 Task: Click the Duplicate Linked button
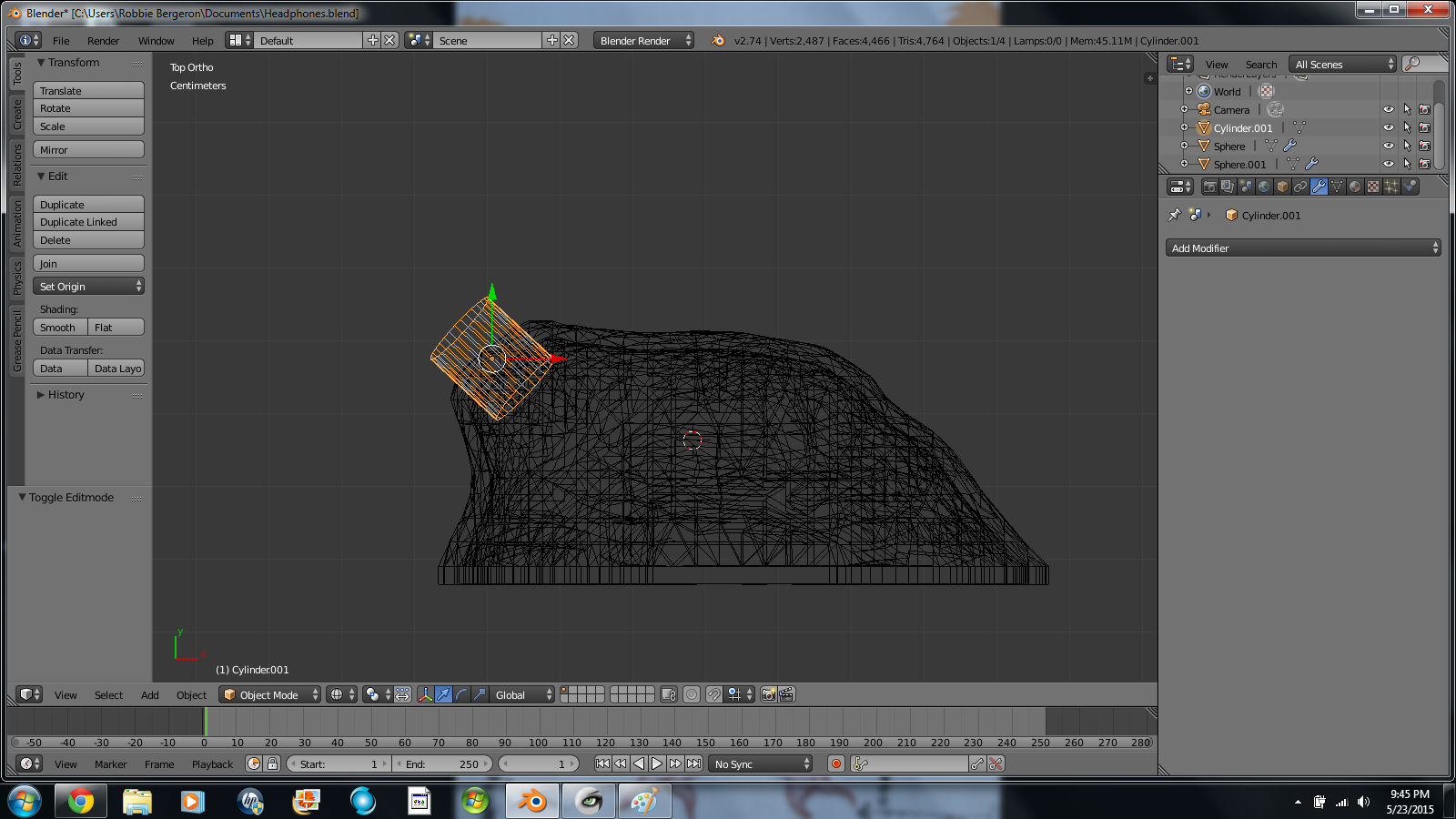88,221
